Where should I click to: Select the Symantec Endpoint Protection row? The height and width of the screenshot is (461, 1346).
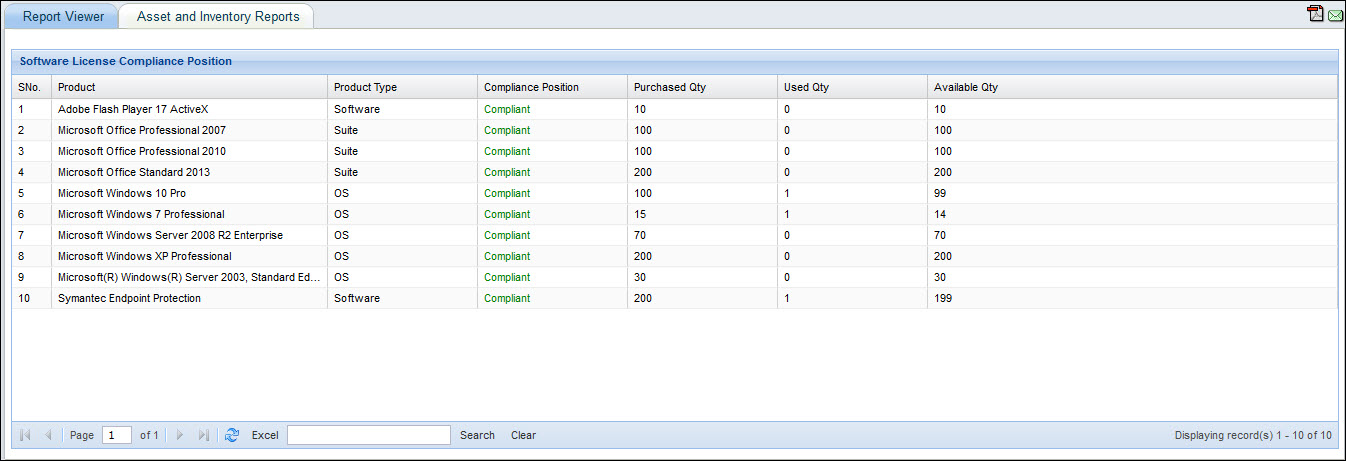[x=129, y=298]
